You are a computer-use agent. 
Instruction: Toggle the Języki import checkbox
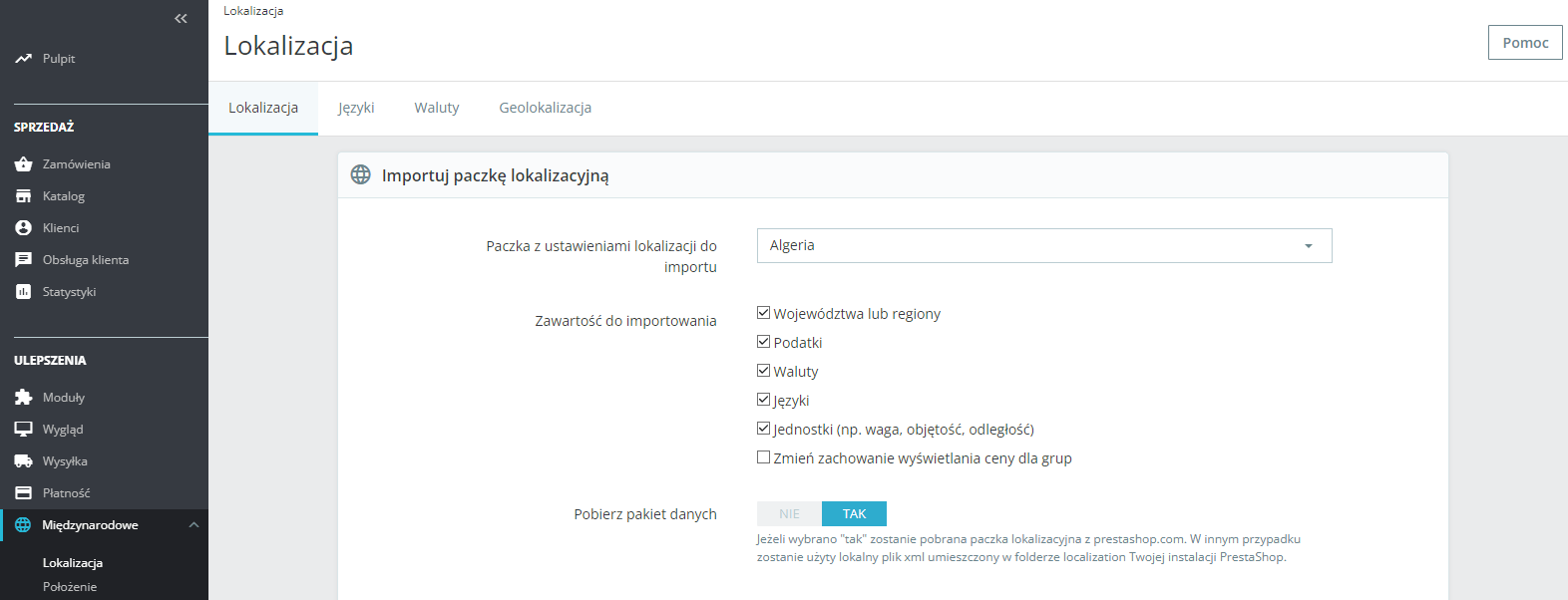[x=763, y=400]
